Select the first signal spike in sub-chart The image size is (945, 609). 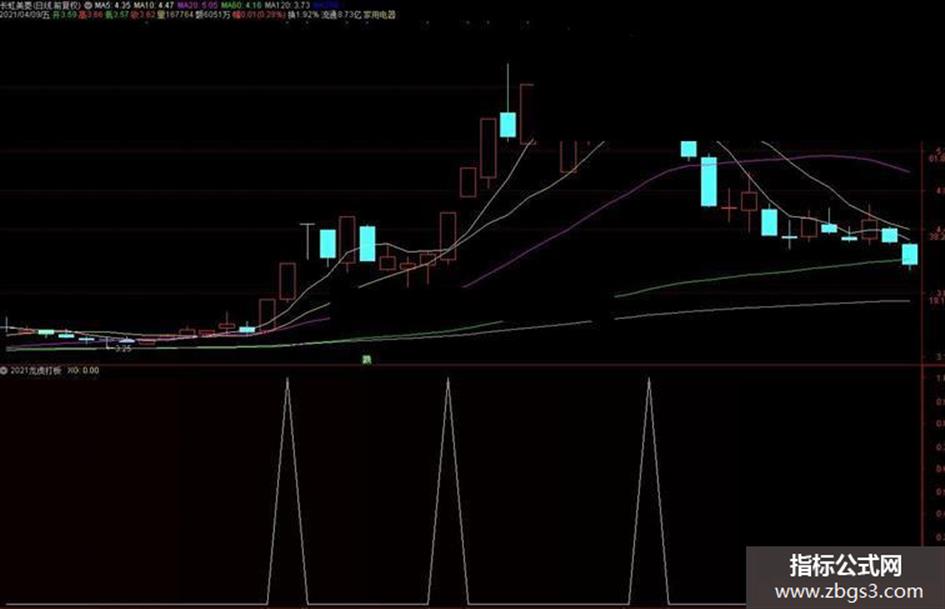[287, 491]
